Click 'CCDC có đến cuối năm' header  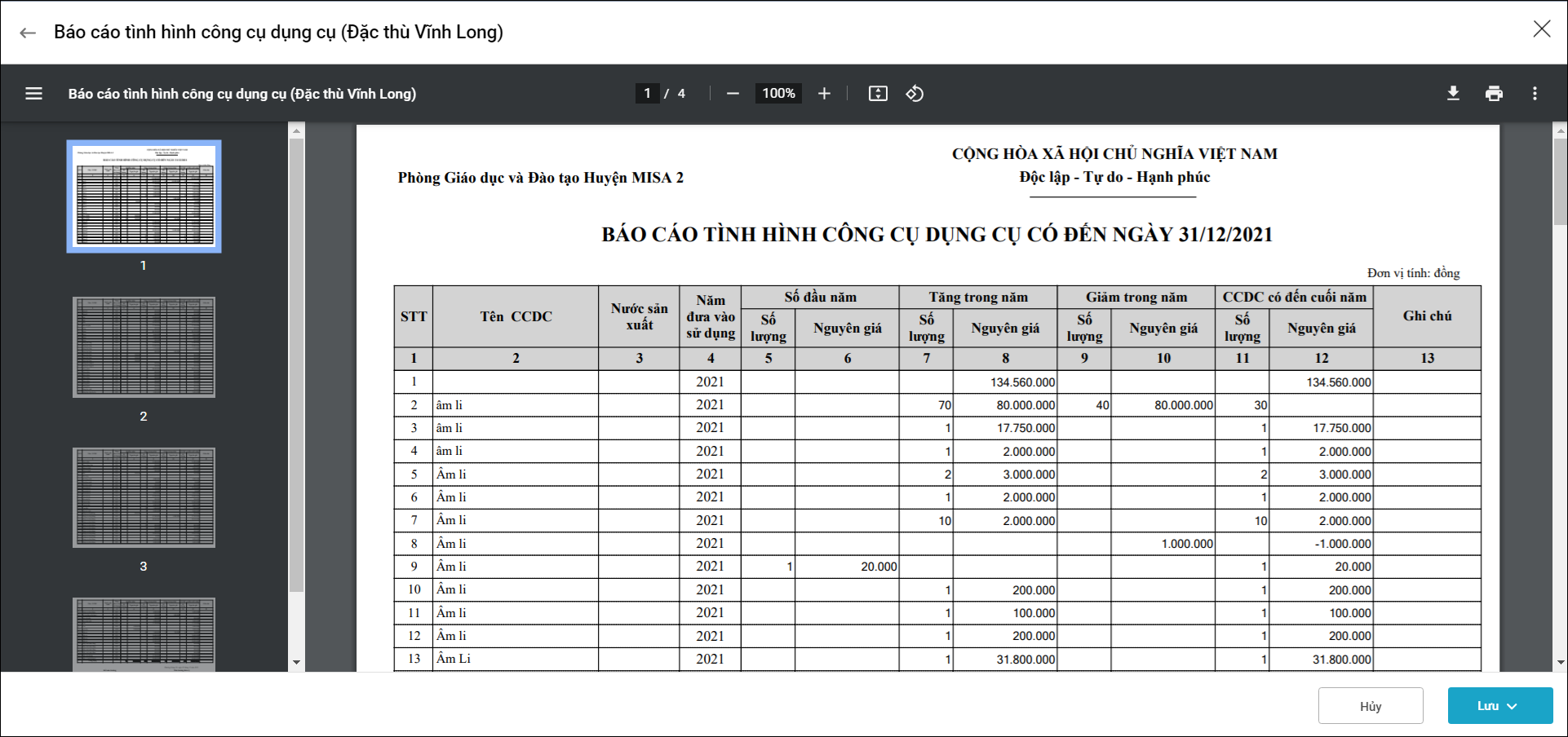click(1294, 298)
